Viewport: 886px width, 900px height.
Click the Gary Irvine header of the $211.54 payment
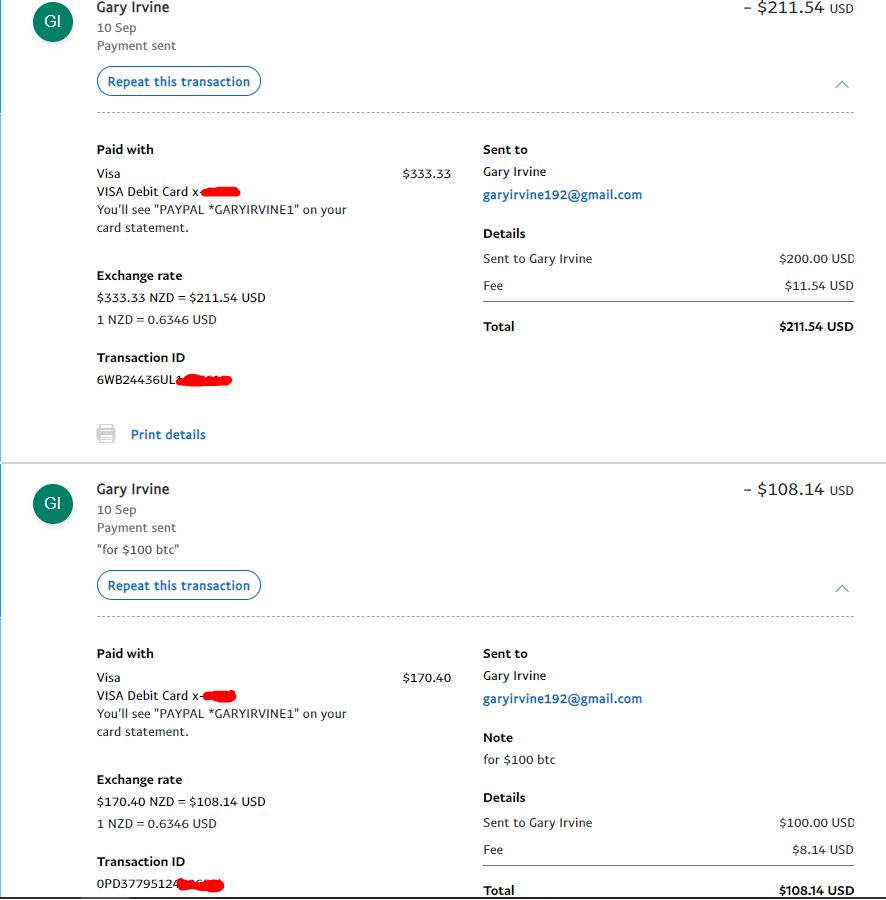coord(133,8)
